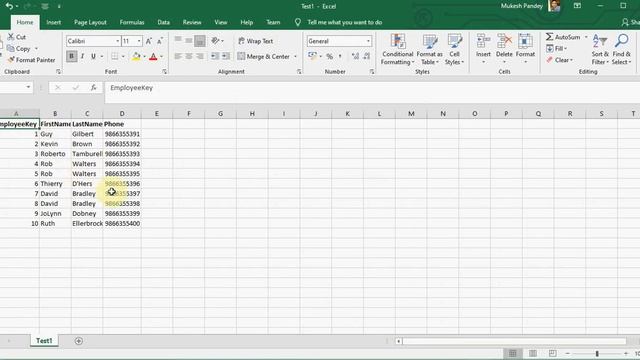Align text left
Screen dimensions: 640x360
178,56
